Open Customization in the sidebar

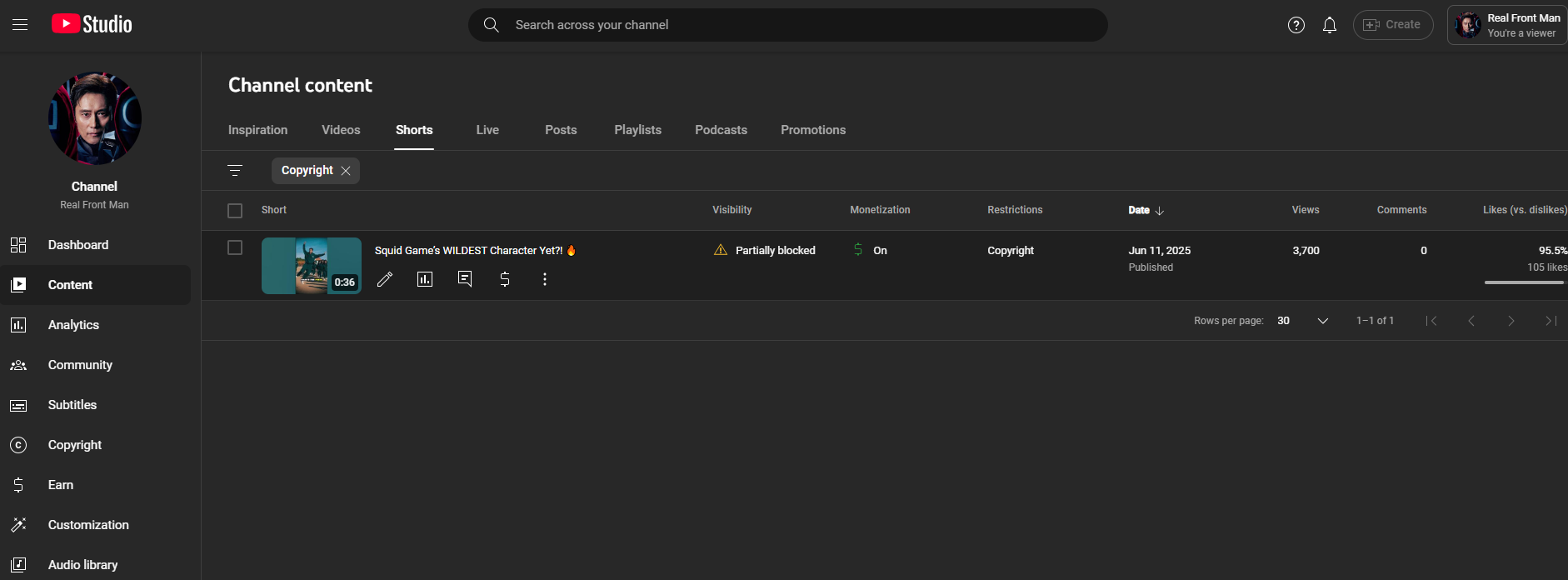point(96,525)
